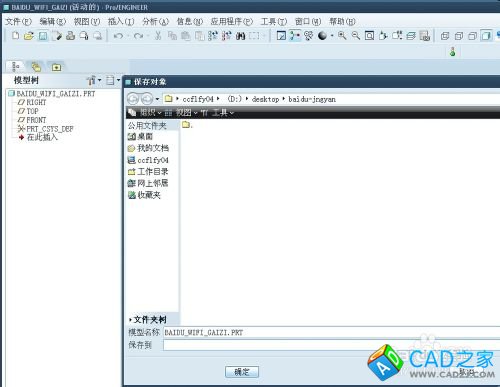Click Back arrow in save dialog
This screenshot has height=387, width=500.
pos(133,99)
